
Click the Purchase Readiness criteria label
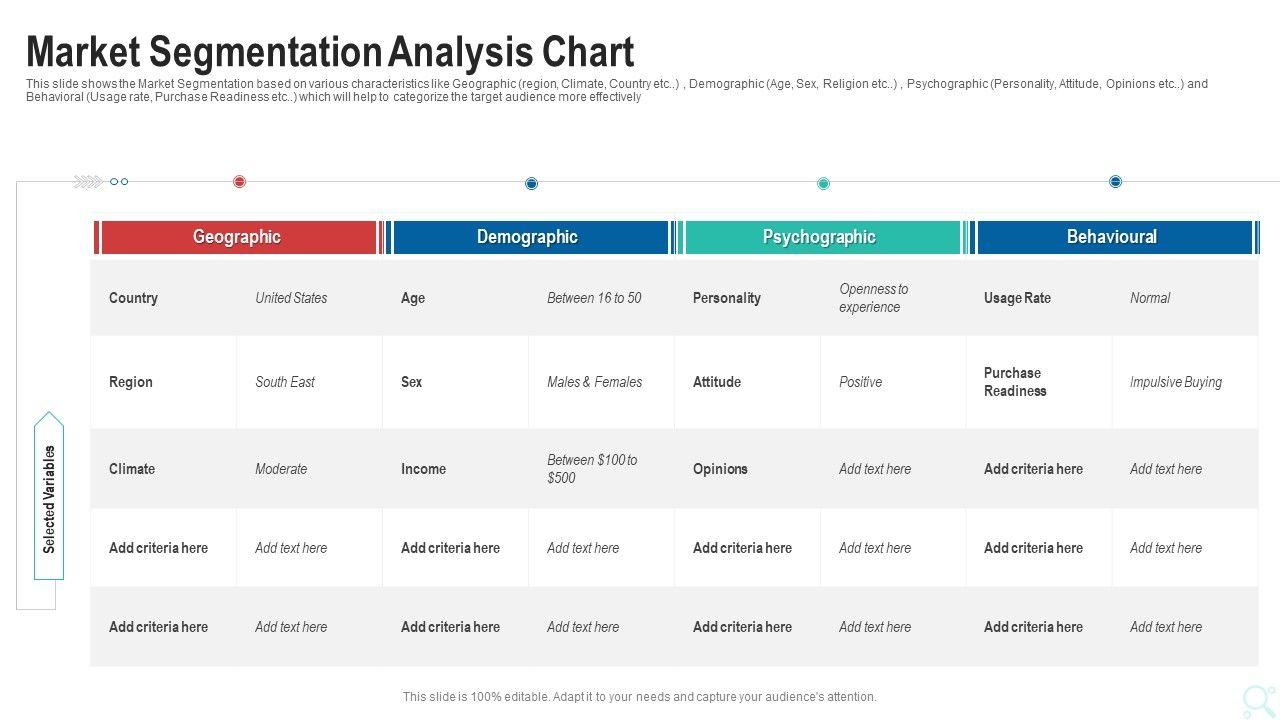pyautogui.click(x=1015, y=382)
